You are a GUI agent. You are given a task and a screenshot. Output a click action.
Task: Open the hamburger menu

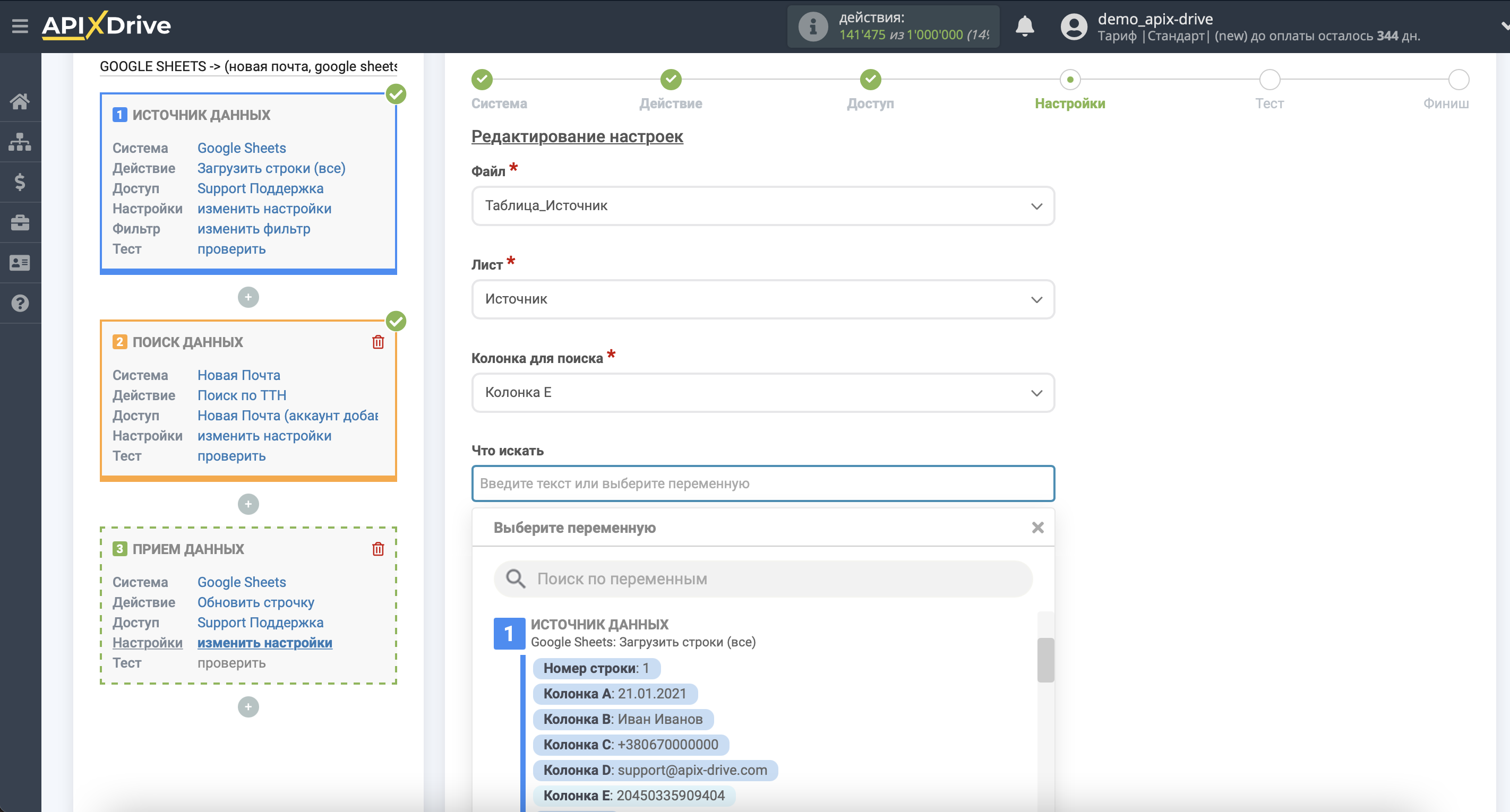point(20,26)
